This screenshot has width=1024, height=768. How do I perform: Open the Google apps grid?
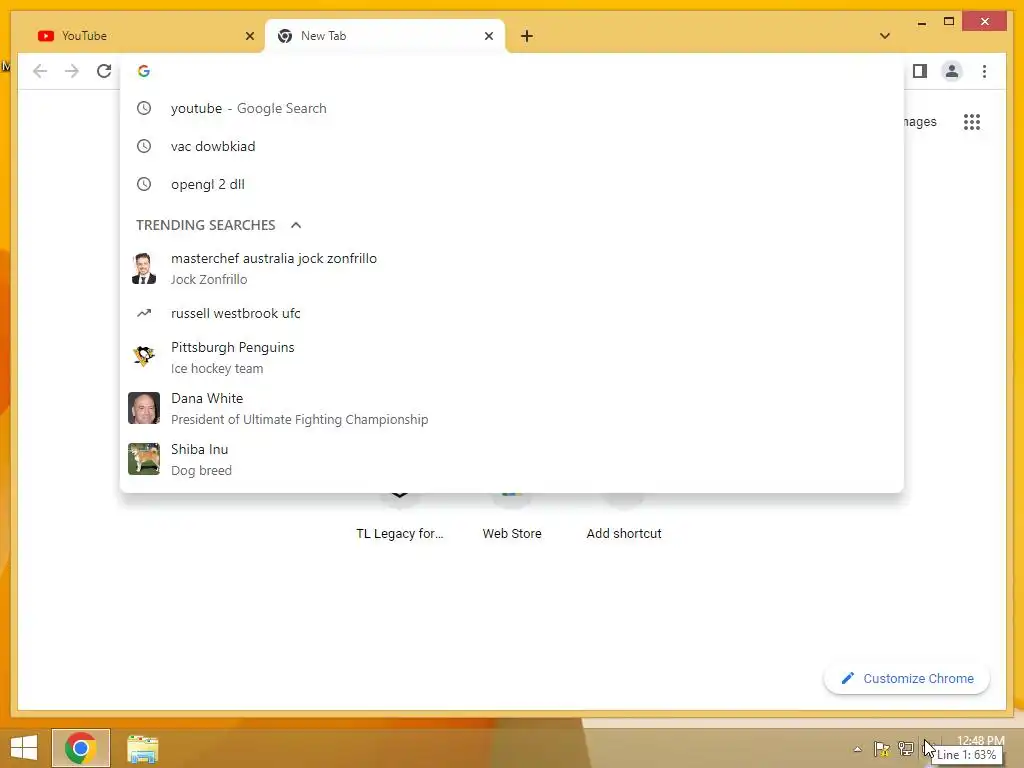(972, 121)
